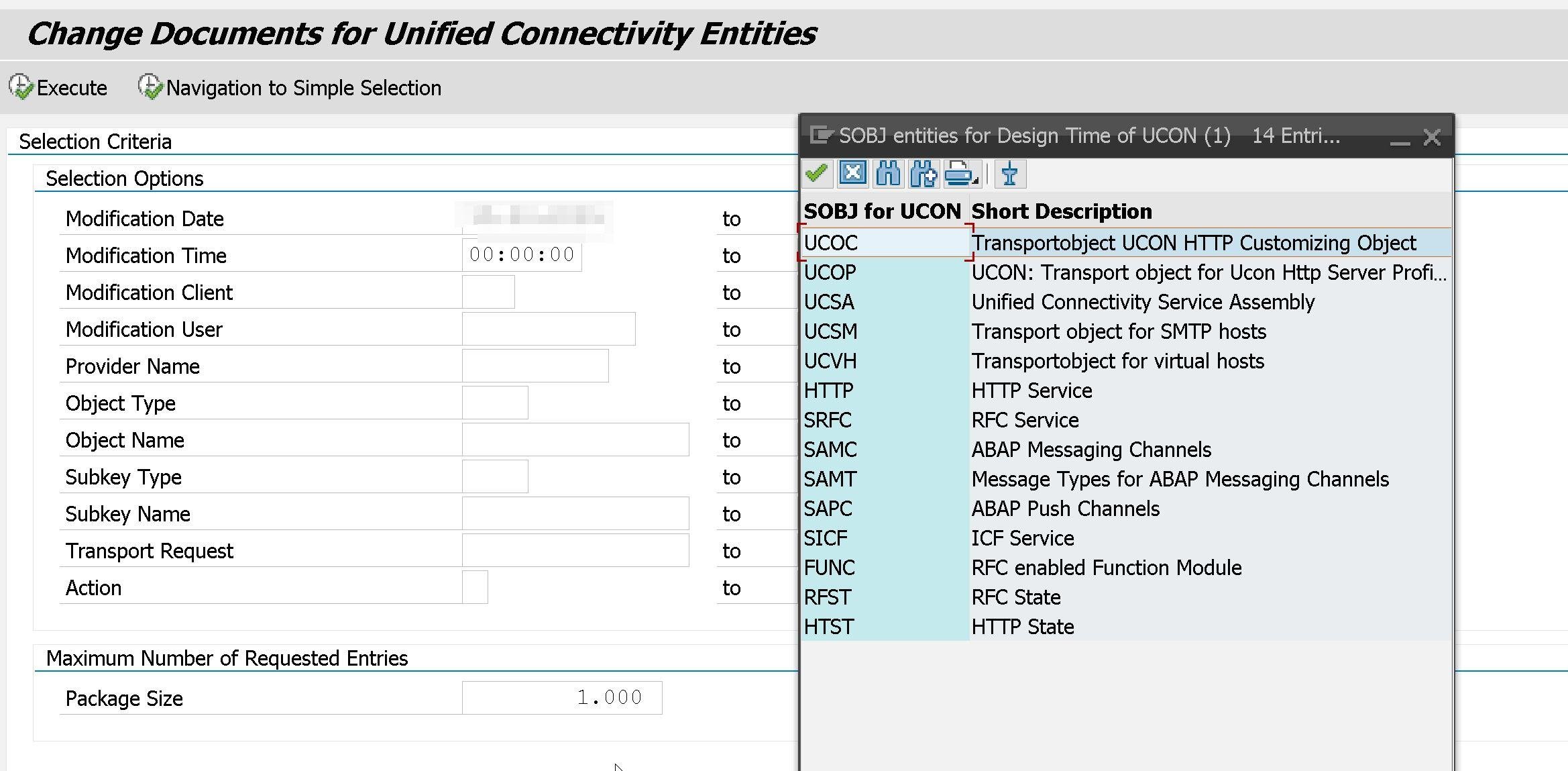
Task: Click the Modification User field
Action: [x=549, y=329]
